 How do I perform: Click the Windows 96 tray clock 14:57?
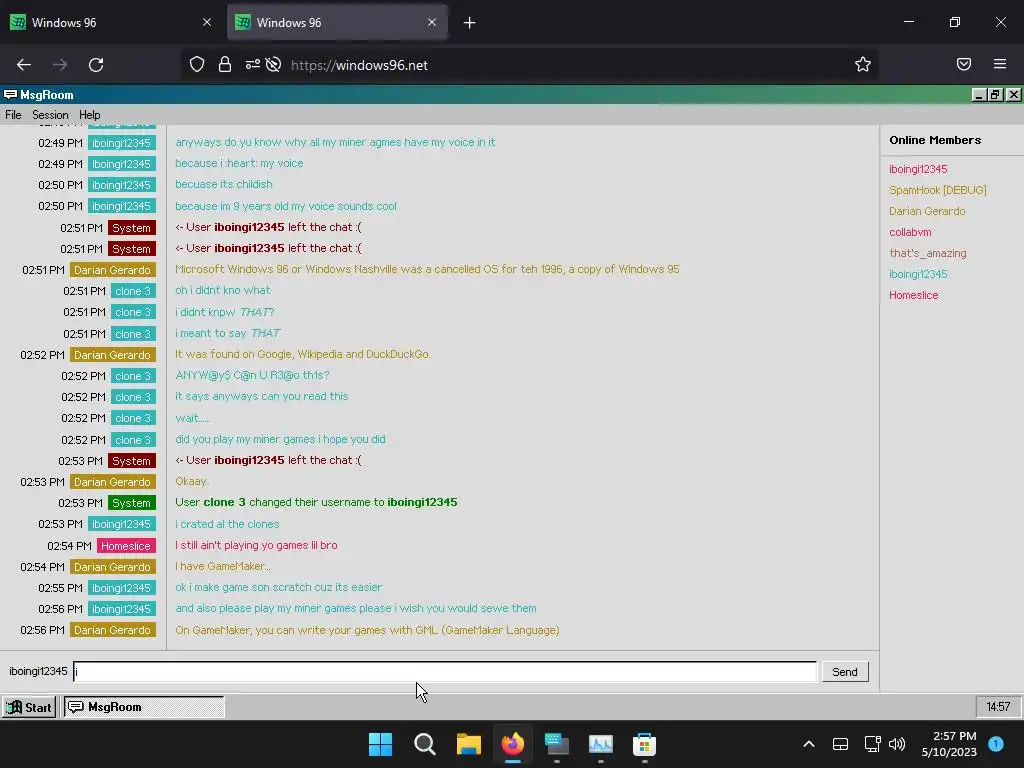(998, 707)
